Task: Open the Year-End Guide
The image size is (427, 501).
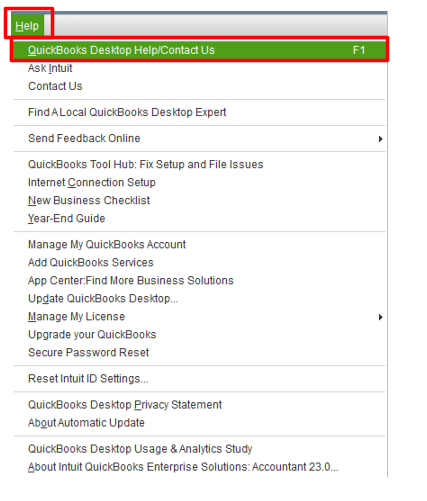Action: (x=199, y=218)
